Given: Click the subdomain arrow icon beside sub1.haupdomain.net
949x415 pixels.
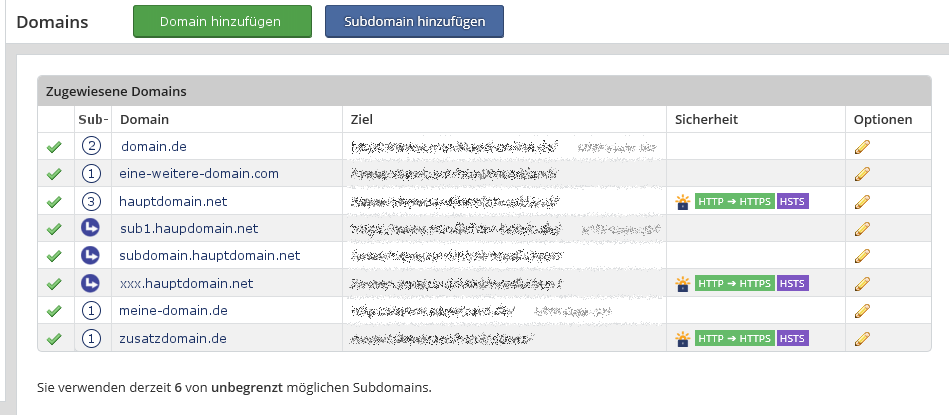Looking at the screenshot, I should [x=92, y=229].
